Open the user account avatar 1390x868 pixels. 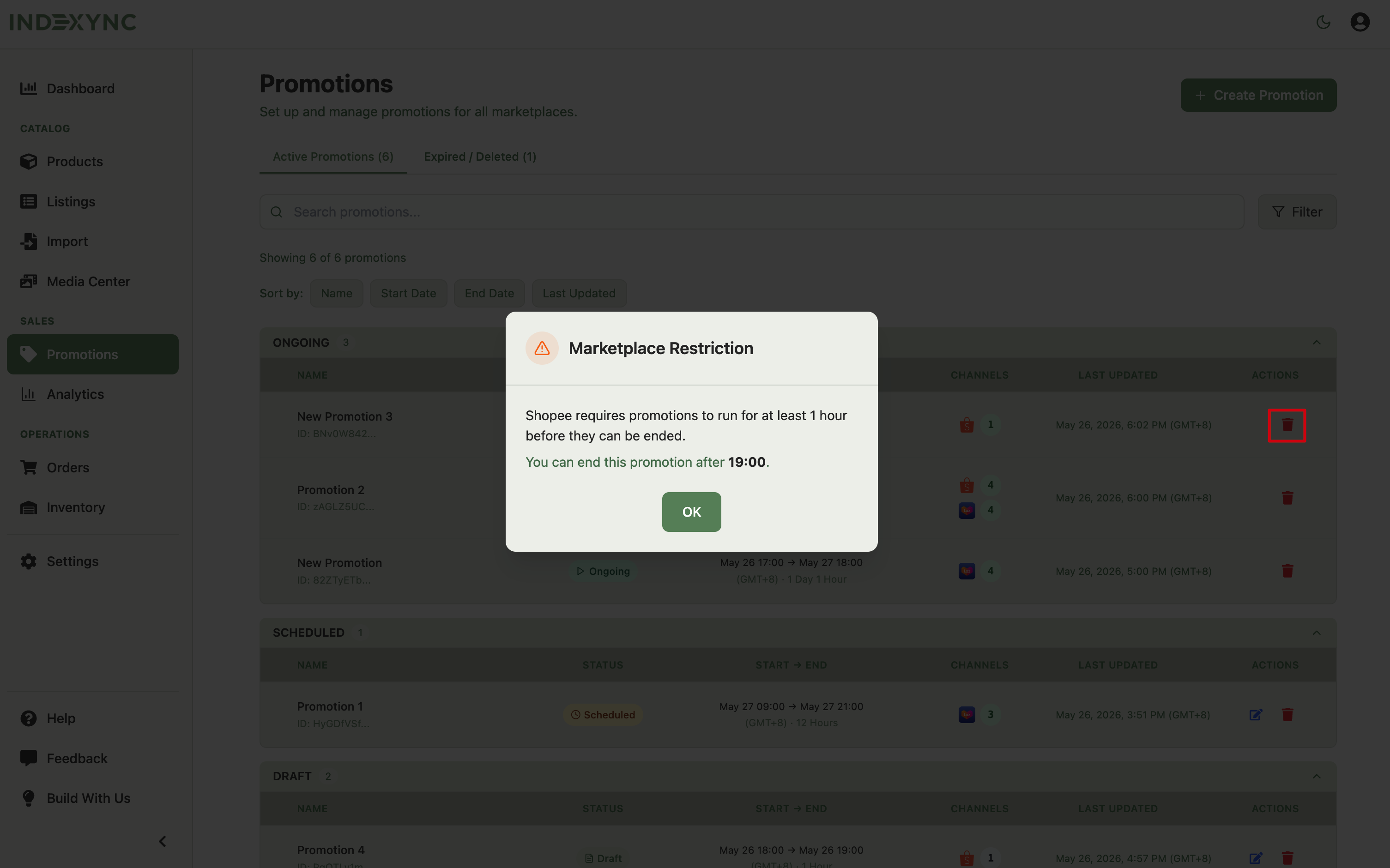click(1360, 22)
